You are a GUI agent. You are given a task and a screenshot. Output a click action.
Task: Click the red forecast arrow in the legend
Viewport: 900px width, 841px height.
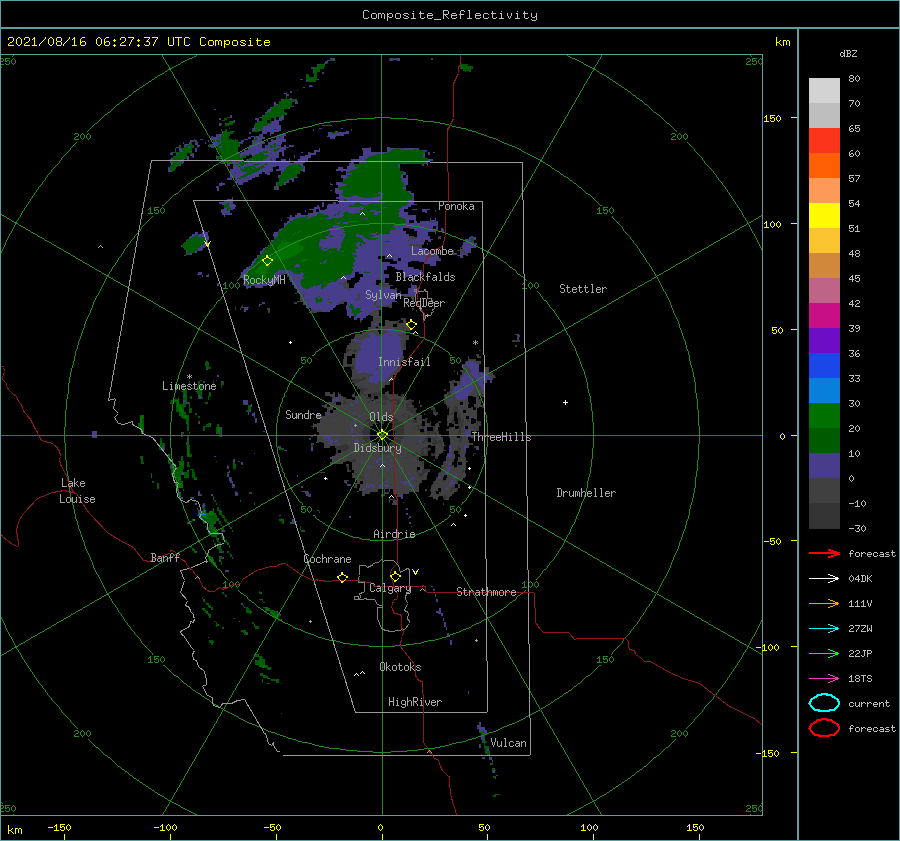point(824,553)
